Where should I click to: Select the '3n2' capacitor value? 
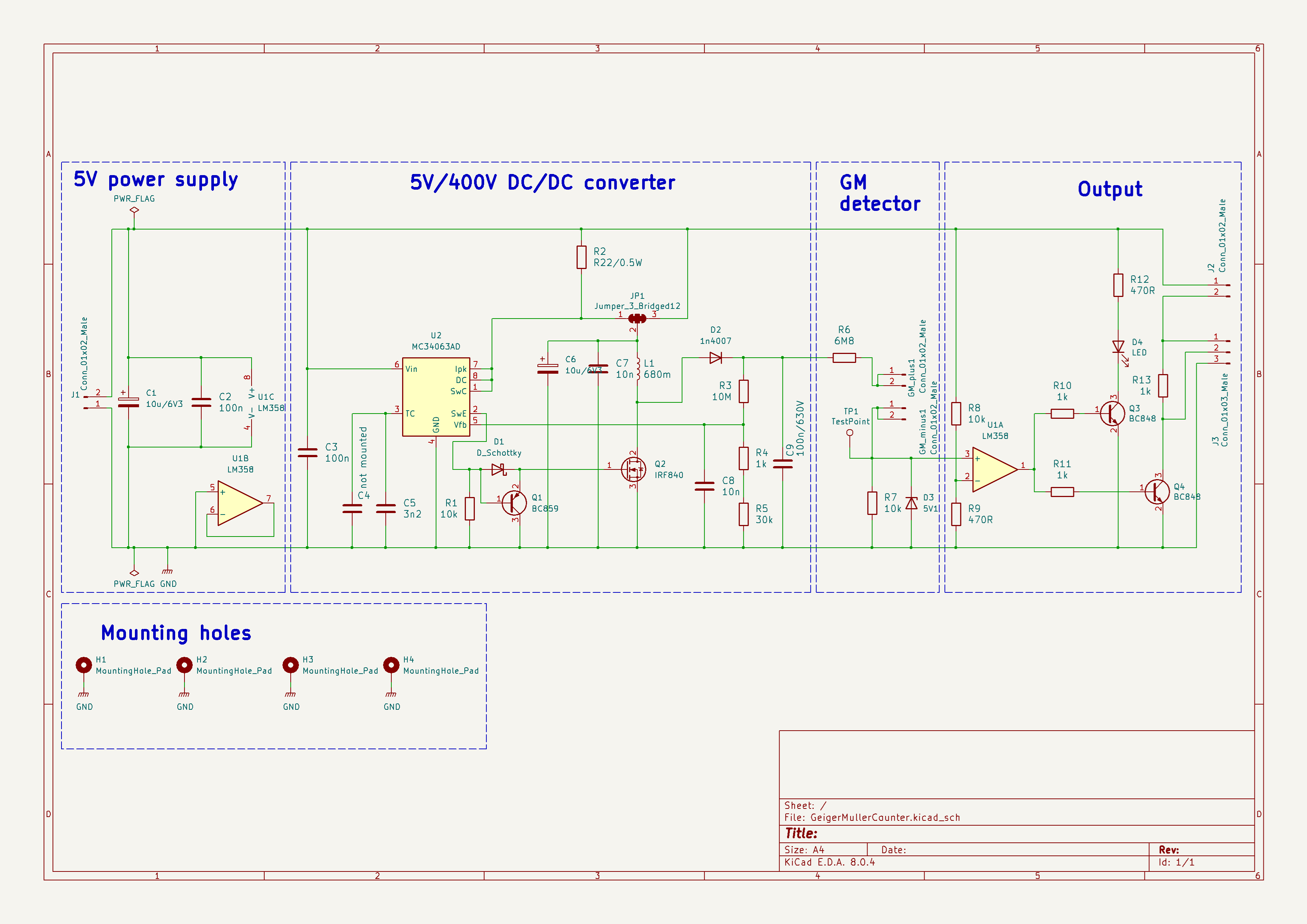[412, 514]
